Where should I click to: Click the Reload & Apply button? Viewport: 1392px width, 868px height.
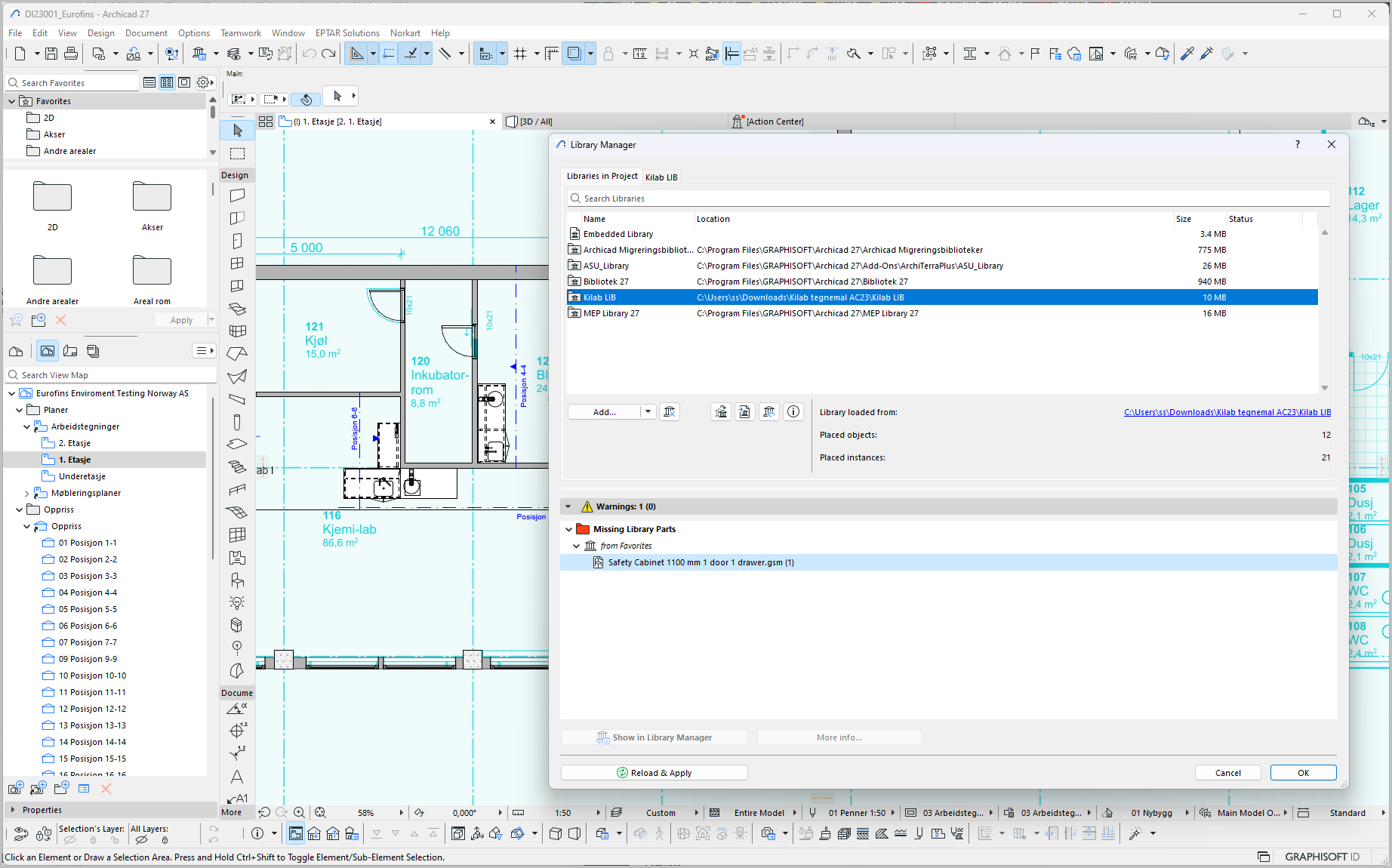point(654,773)
